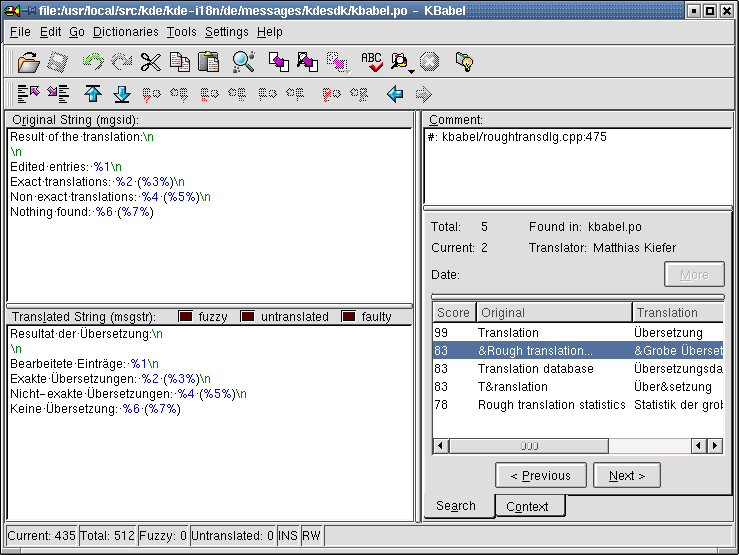This screenshot has width=739, height=555.
Task: Click the disabled dotted copy icon
Action: pos(337,62)
